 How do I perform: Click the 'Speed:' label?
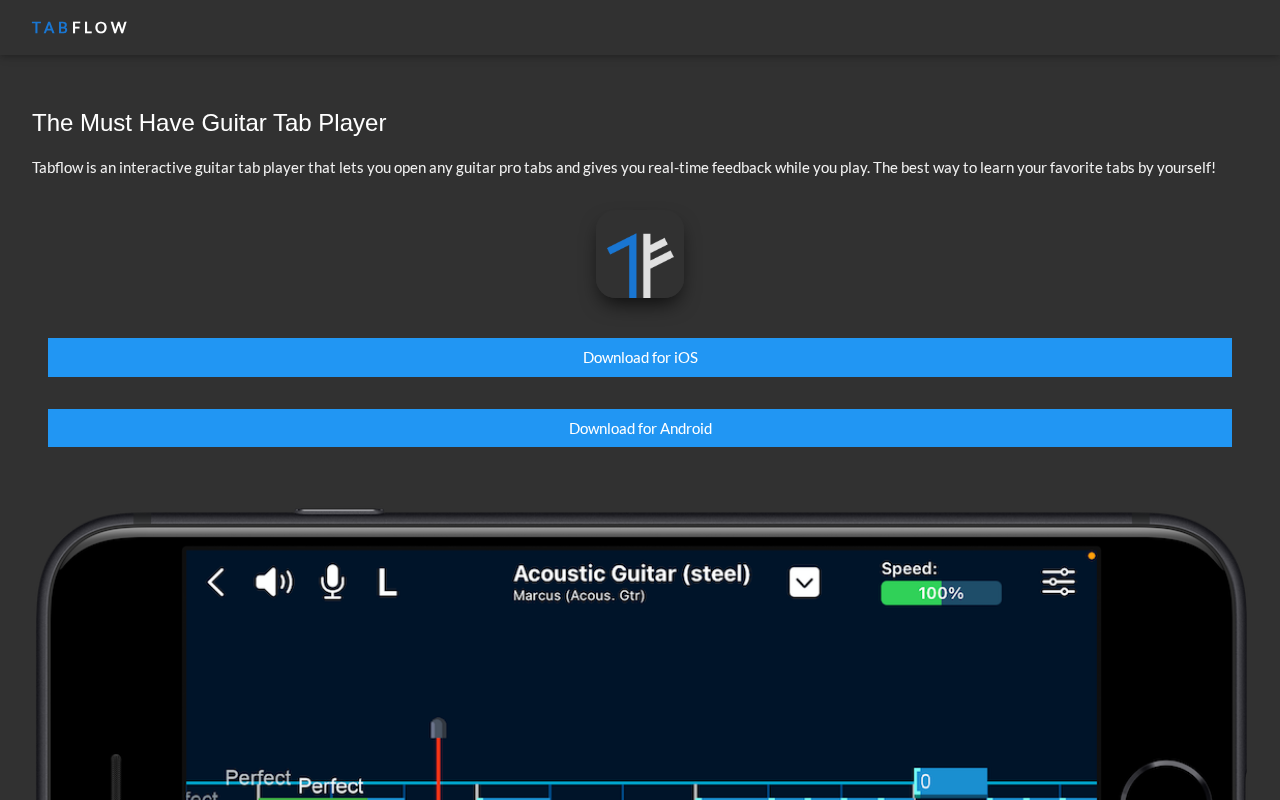909,568
